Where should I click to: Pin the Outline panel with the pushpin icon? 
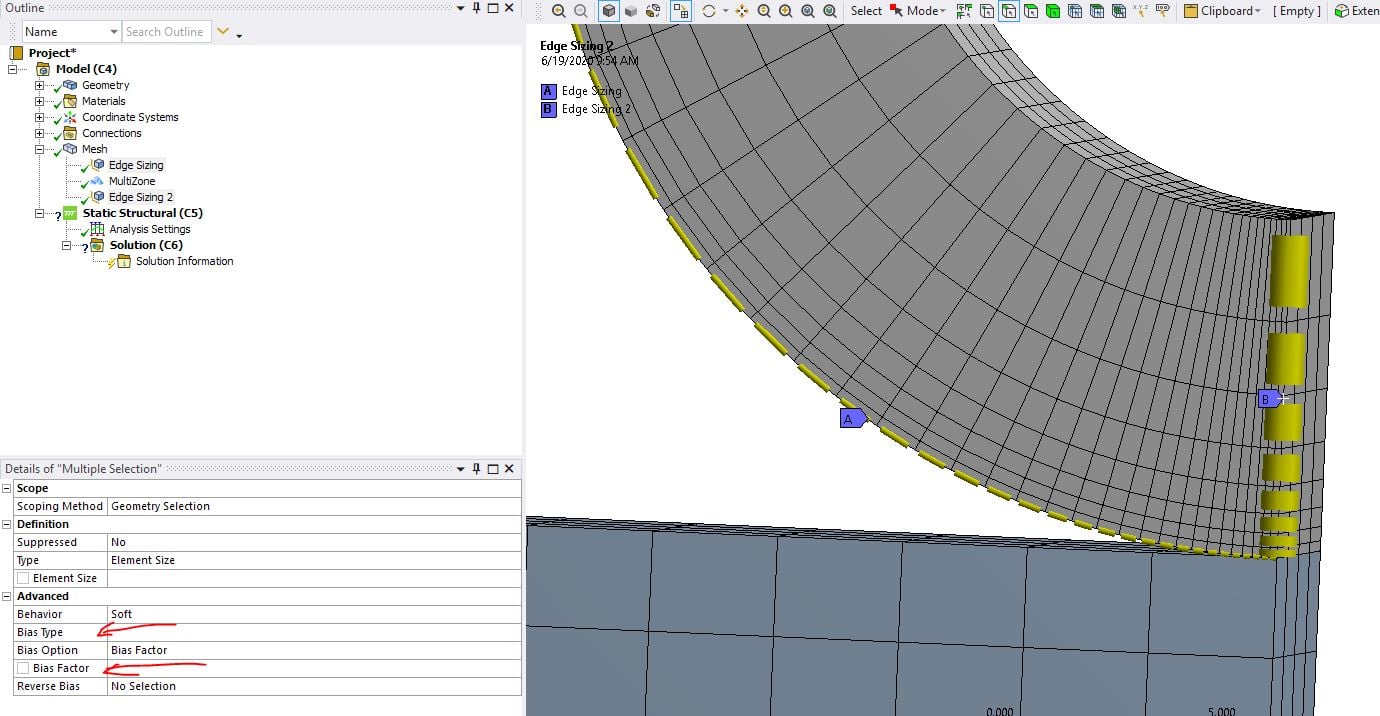(x=476, y=8)
